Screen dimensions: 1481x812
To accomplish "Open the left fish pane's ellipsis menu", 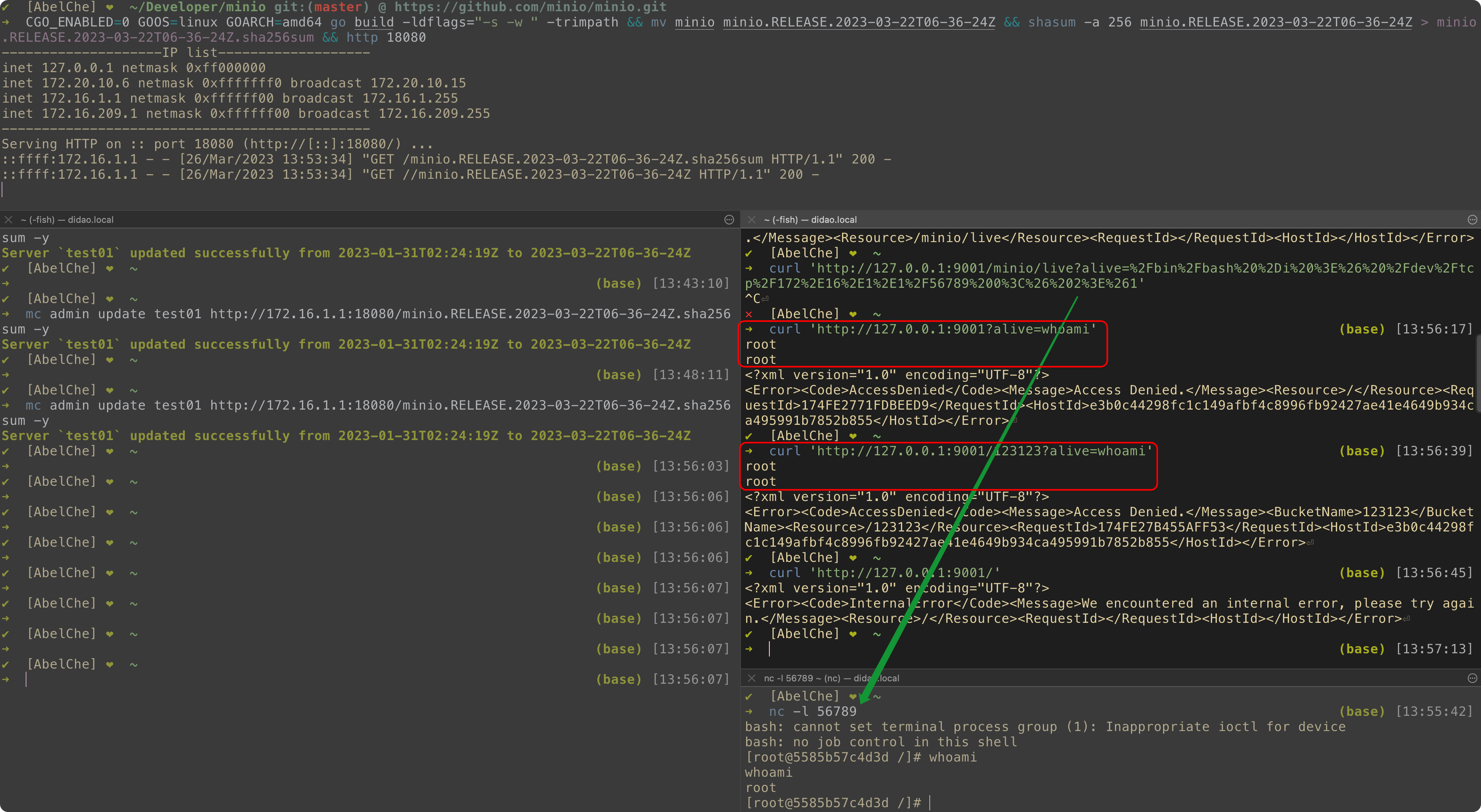I will (x=729, y=220).
